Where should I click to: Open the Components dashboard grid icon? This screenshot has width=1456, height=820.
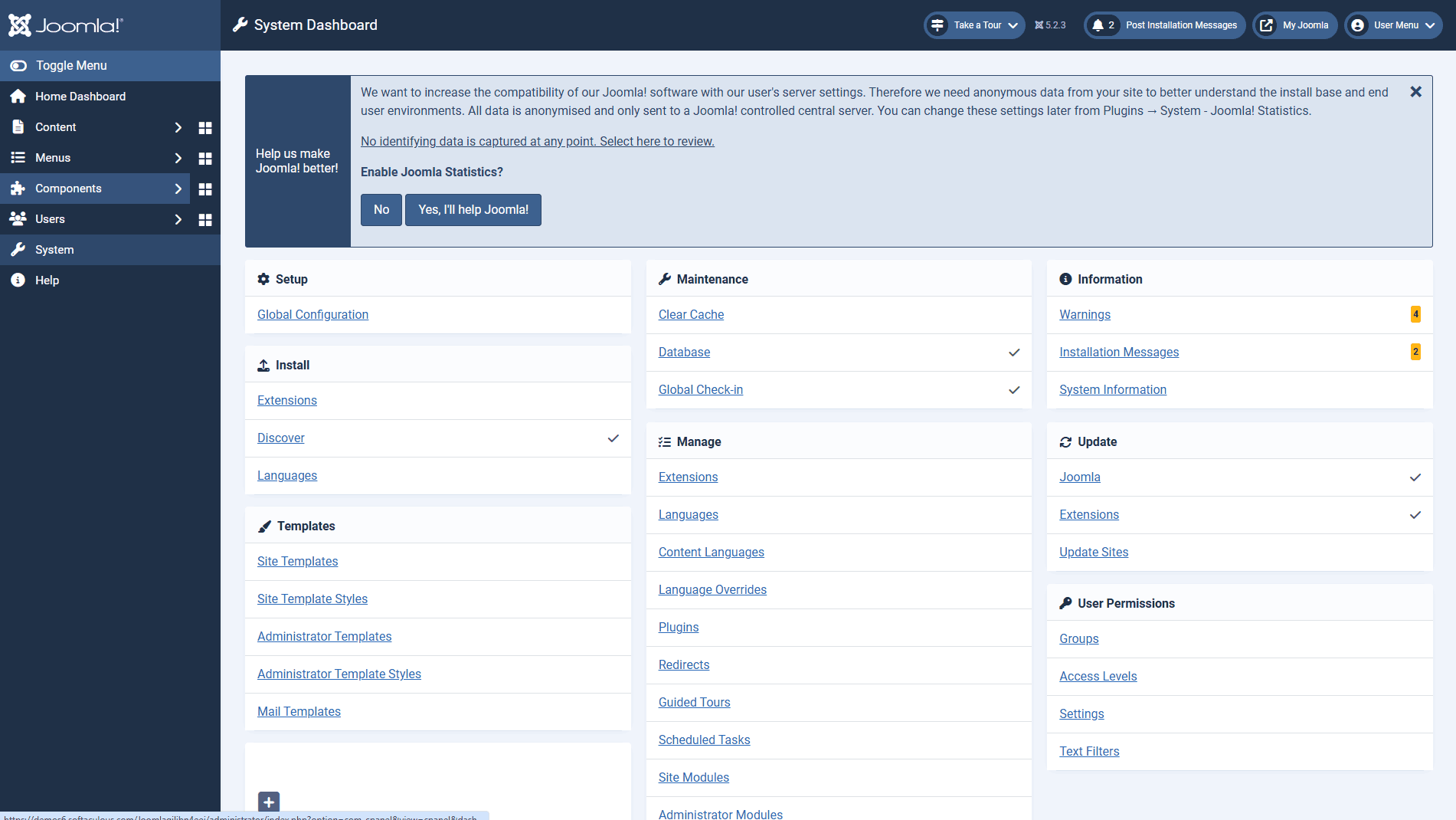pos(205,189)
